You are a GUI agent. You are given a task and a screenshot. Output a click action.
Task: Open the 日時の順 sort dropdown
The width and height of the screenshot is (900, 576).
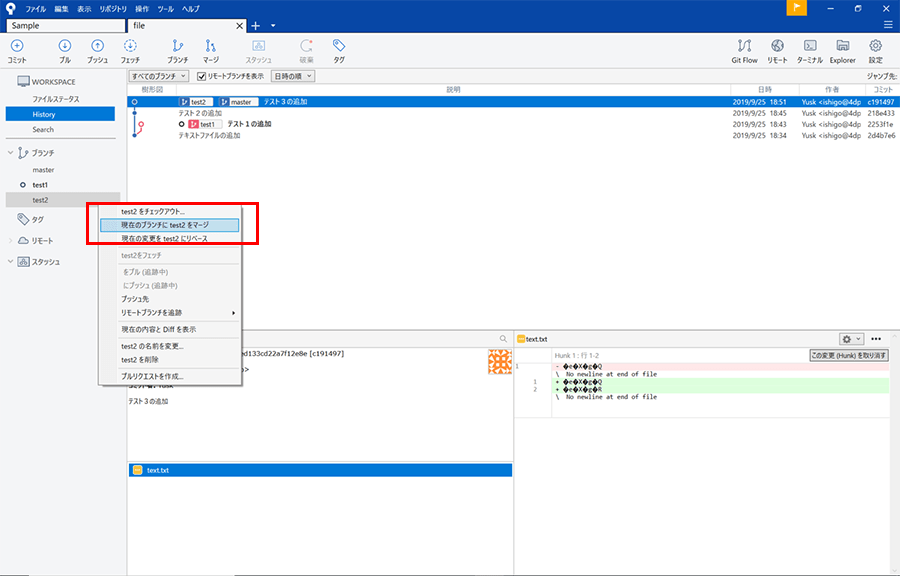(293, 76)
